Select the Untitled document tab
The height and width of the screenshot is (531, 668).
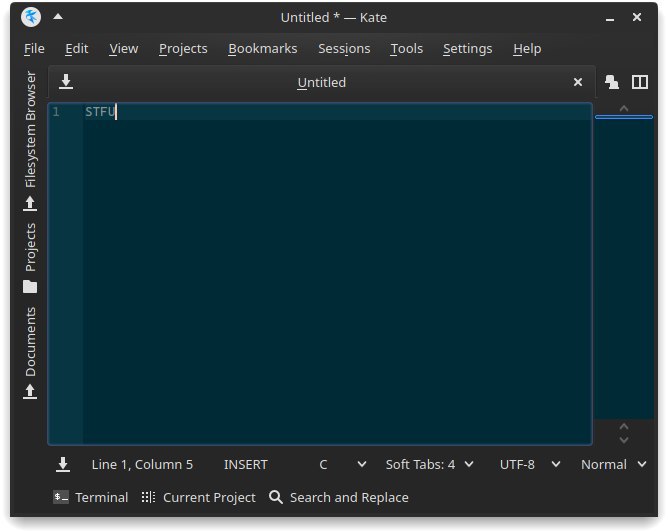pyautogui.click(x=322, y=82)
